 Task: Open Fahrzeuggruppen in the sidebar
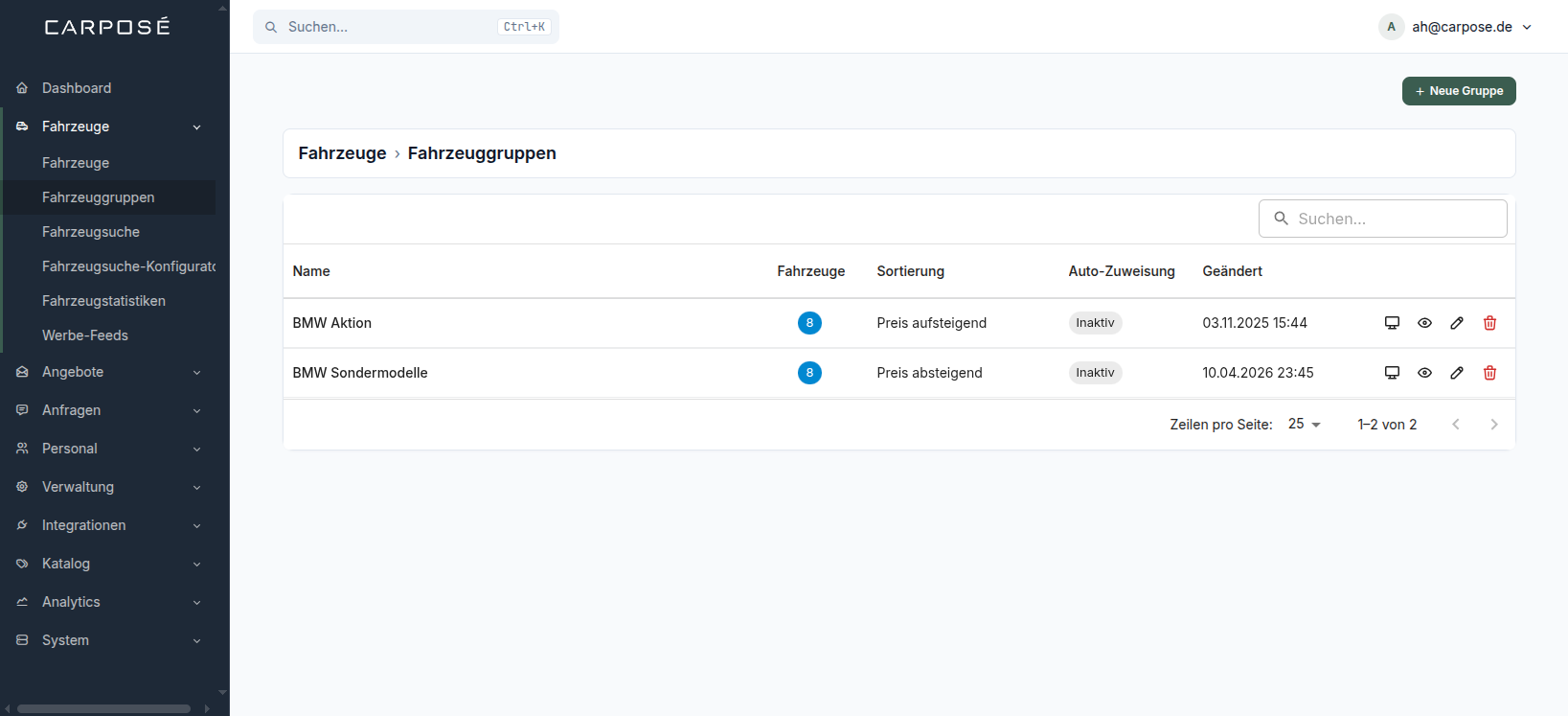click(x=109, y=197)
